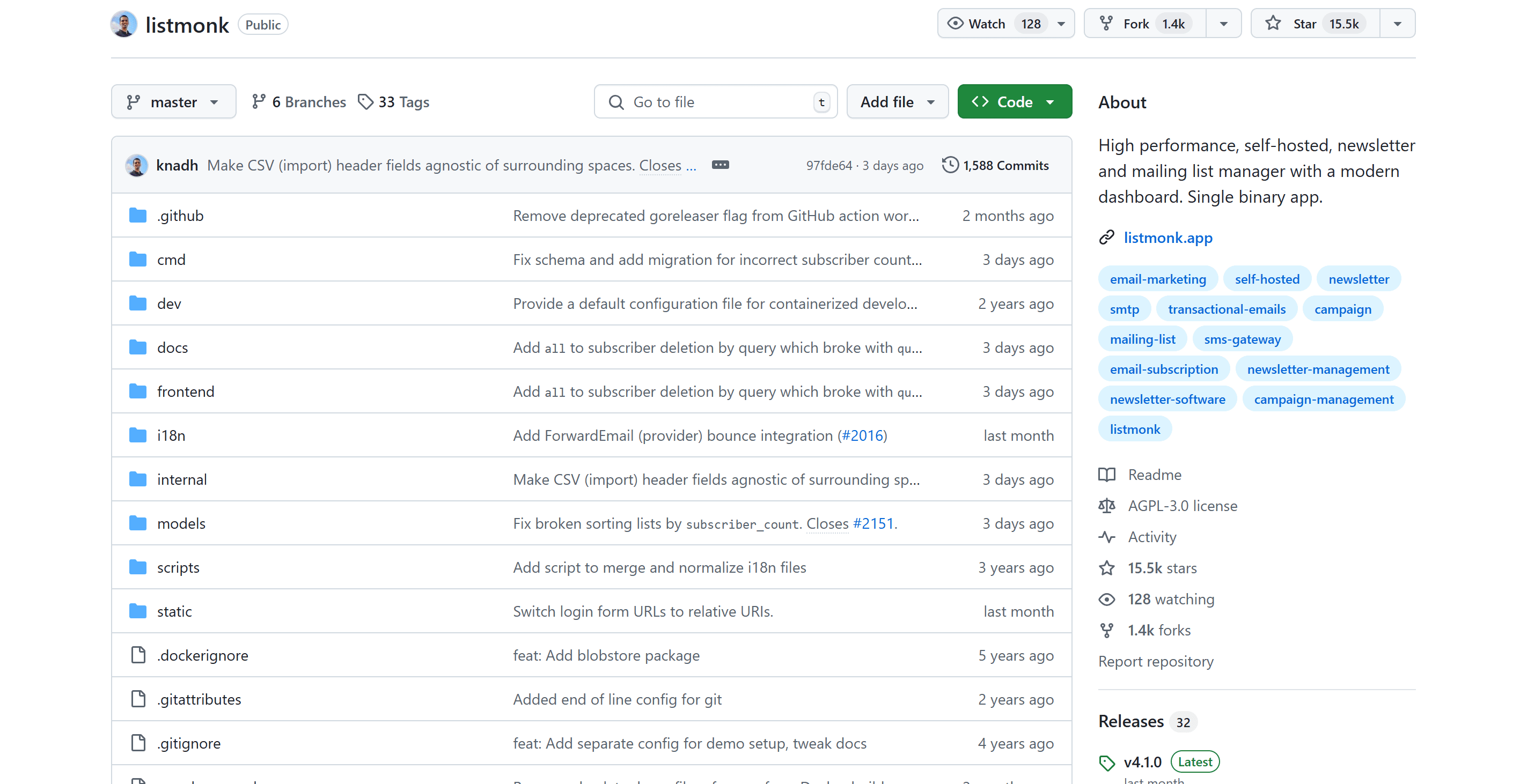Open the .gitignore file
This screenshot has width=1520, height=784.
coord(189,743)
